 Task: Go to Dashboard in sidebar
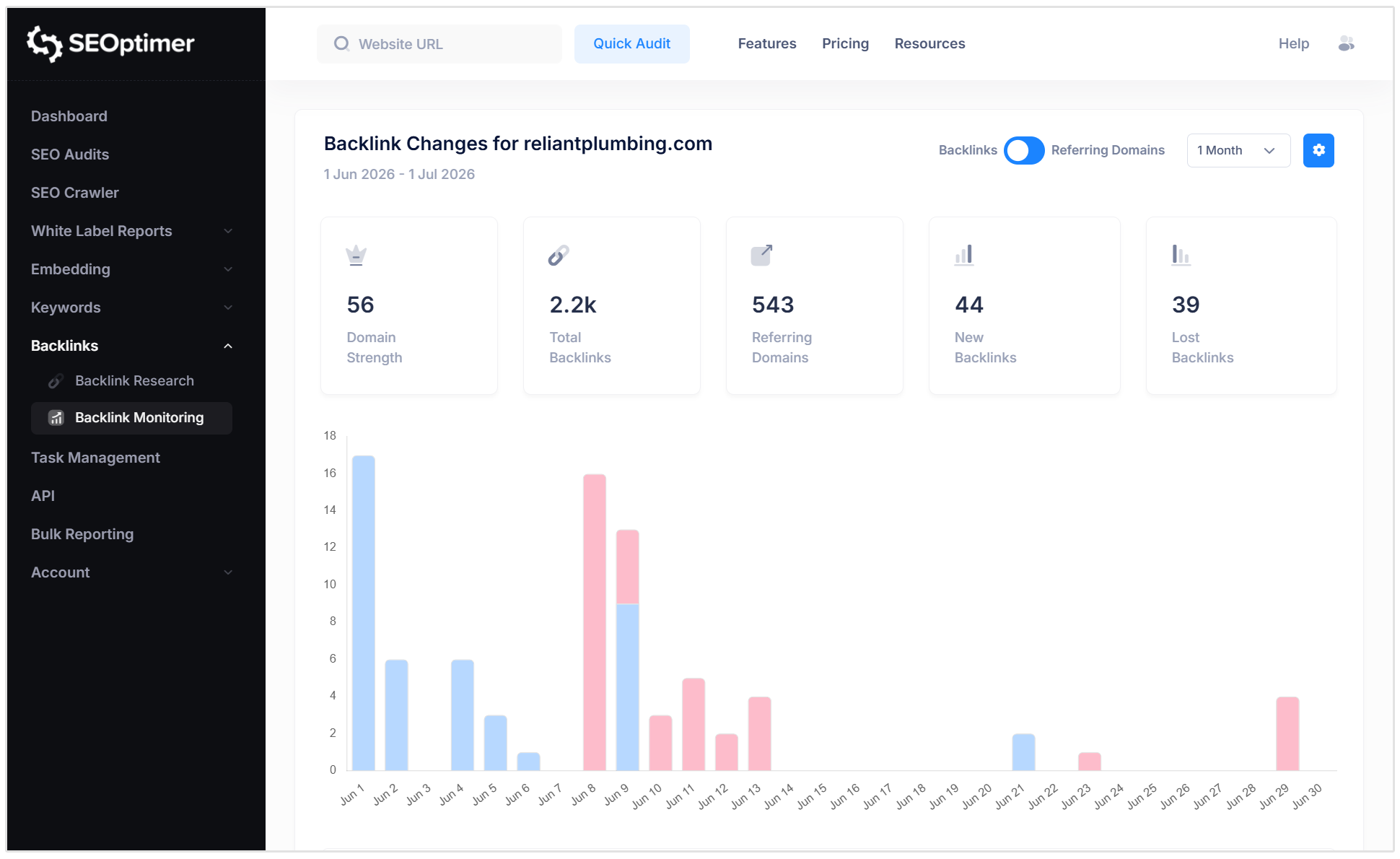click(69, 116)
